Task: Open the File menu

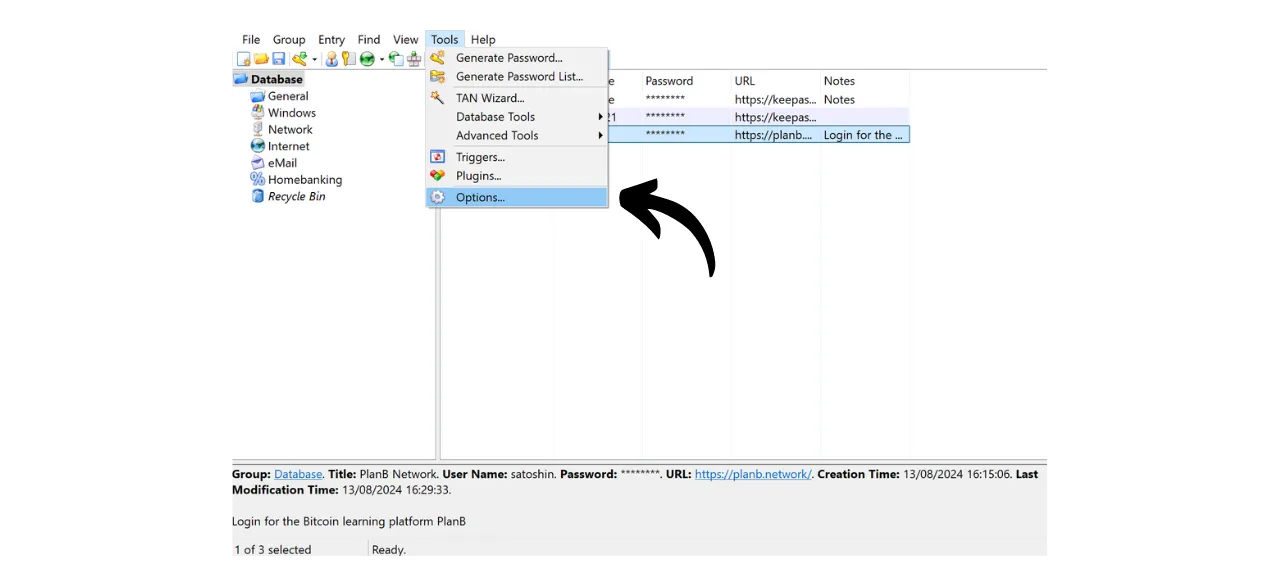Action: coord(251,39)
